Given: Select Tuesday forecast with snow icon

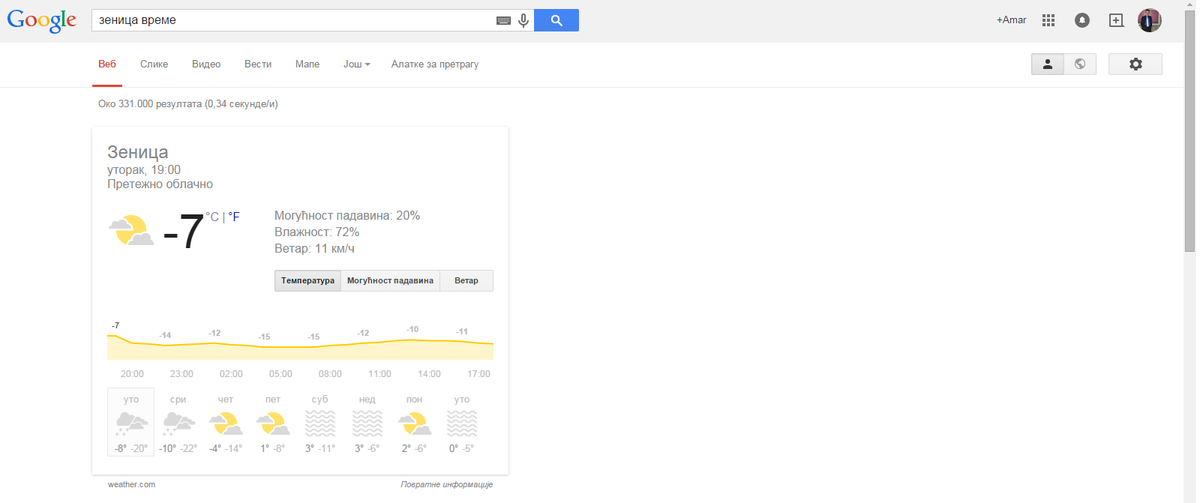Looking at the screenshot, I should [x=131, y=423].
